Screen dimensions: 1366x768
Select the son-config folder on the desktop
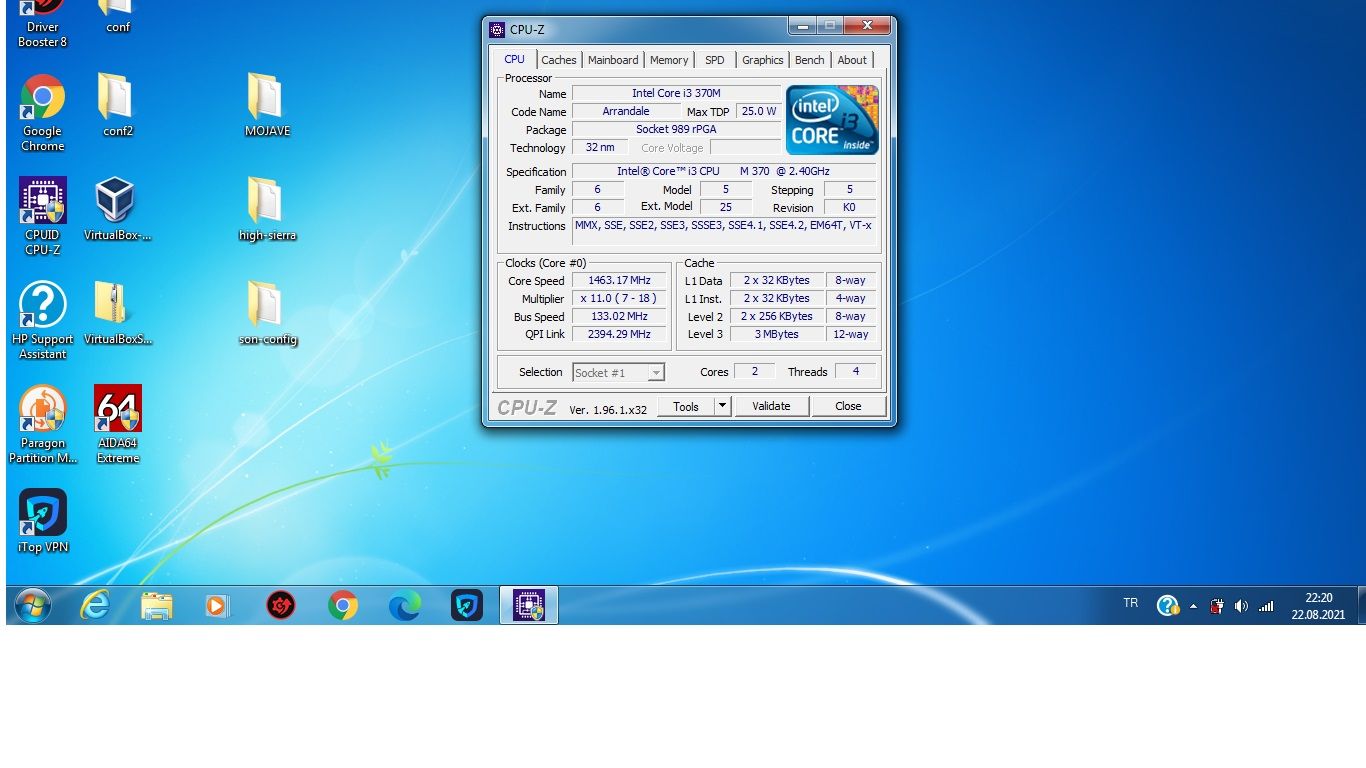267,314
